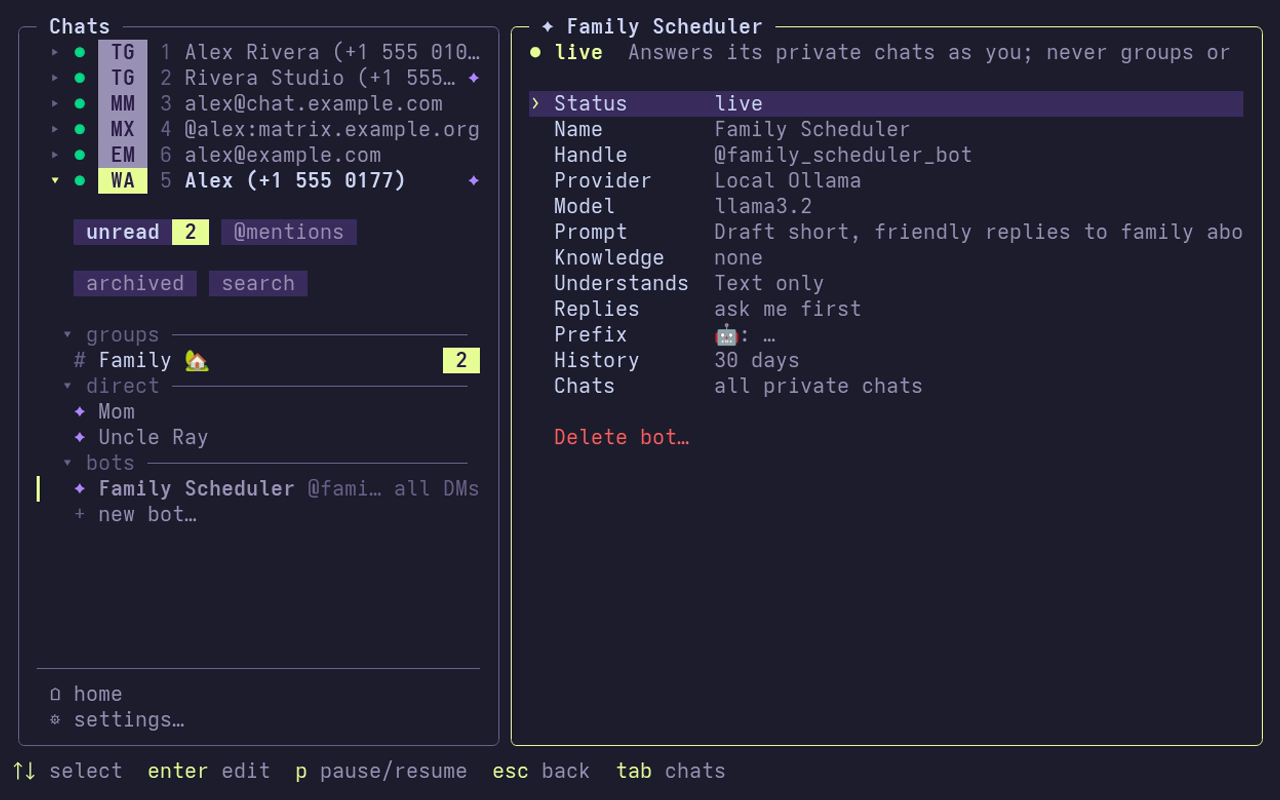Viewport: 1280px width, 800px height.
Task: Edit the Replies ask me first row
Action: [x=886, y=309]
